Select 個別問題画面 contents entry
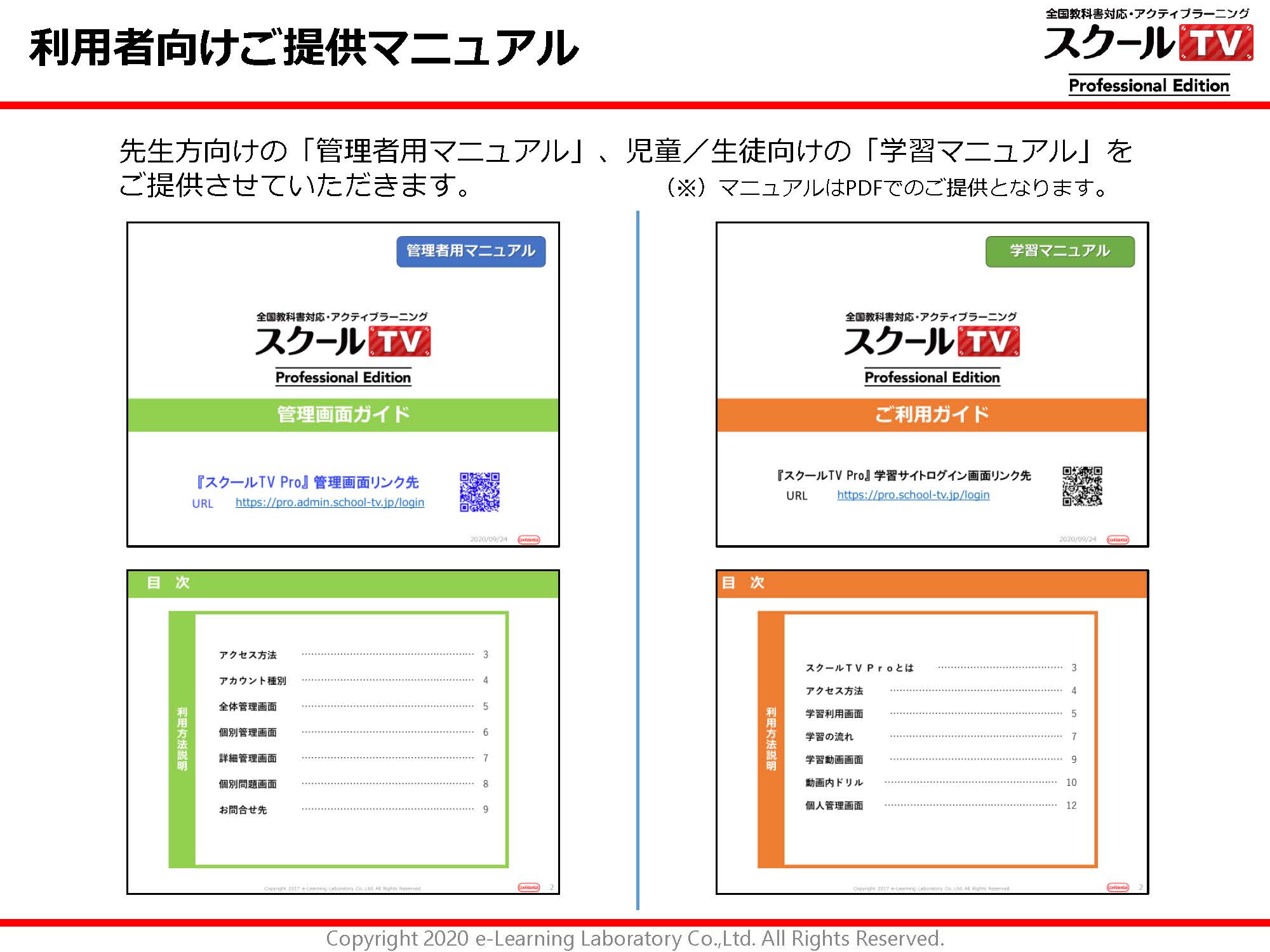Image resolution: width=1270 pixels, height=952 pixels. tap(248, 784)
